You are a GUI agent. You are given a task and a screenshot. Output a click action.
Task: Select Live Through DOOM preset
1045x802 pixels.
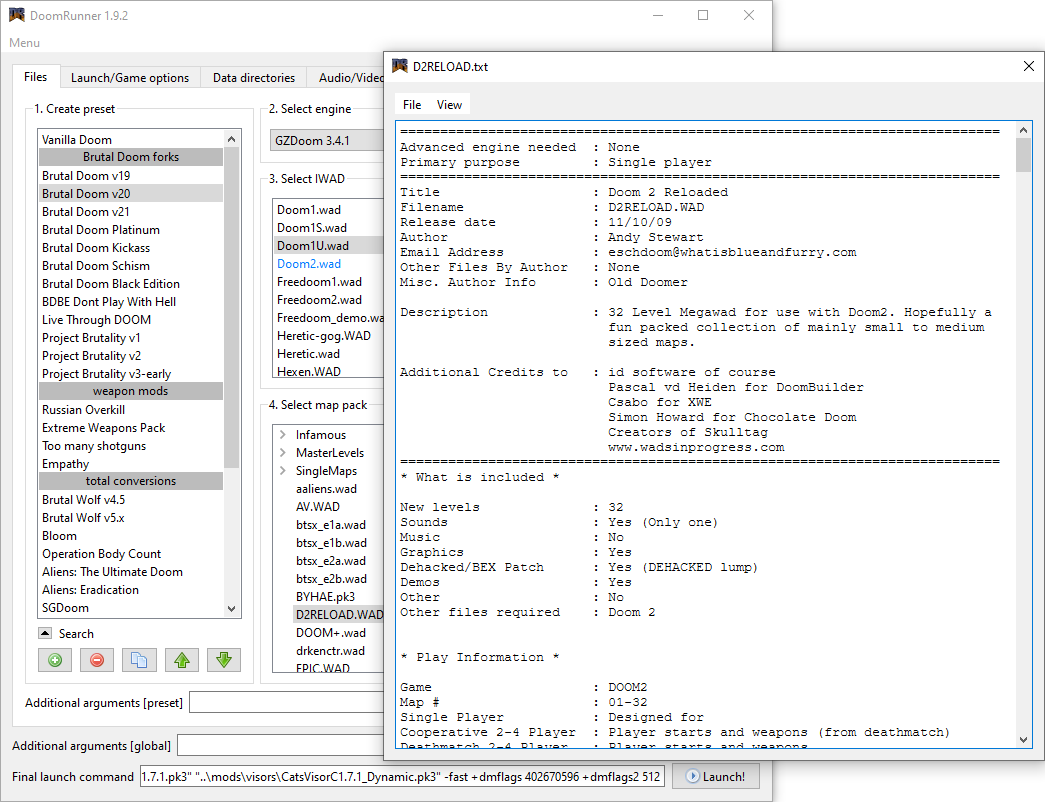(131, 319)
